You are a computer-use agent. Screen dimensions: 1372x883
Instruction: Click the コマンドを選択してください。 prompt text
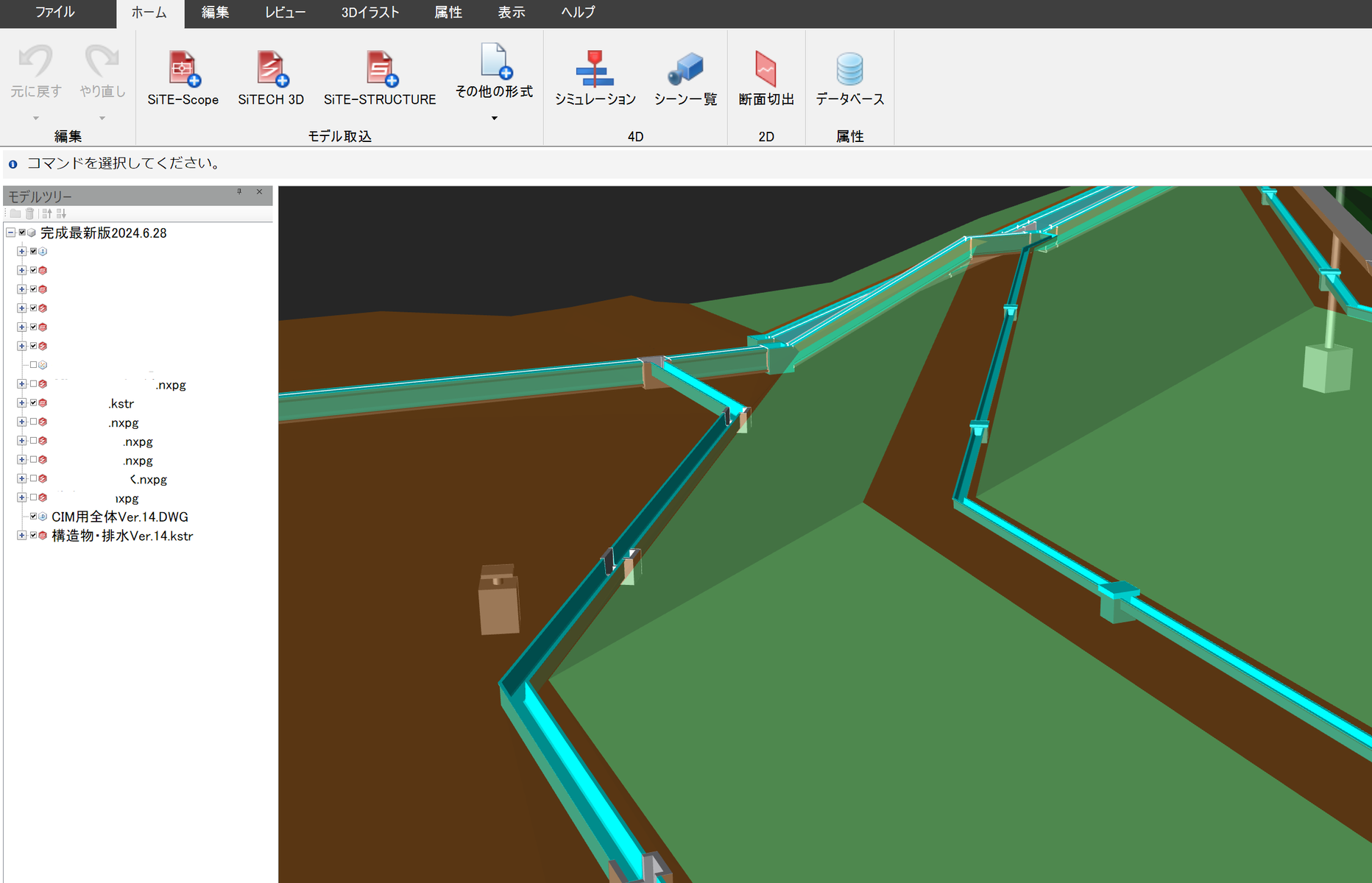pos(125,163)
